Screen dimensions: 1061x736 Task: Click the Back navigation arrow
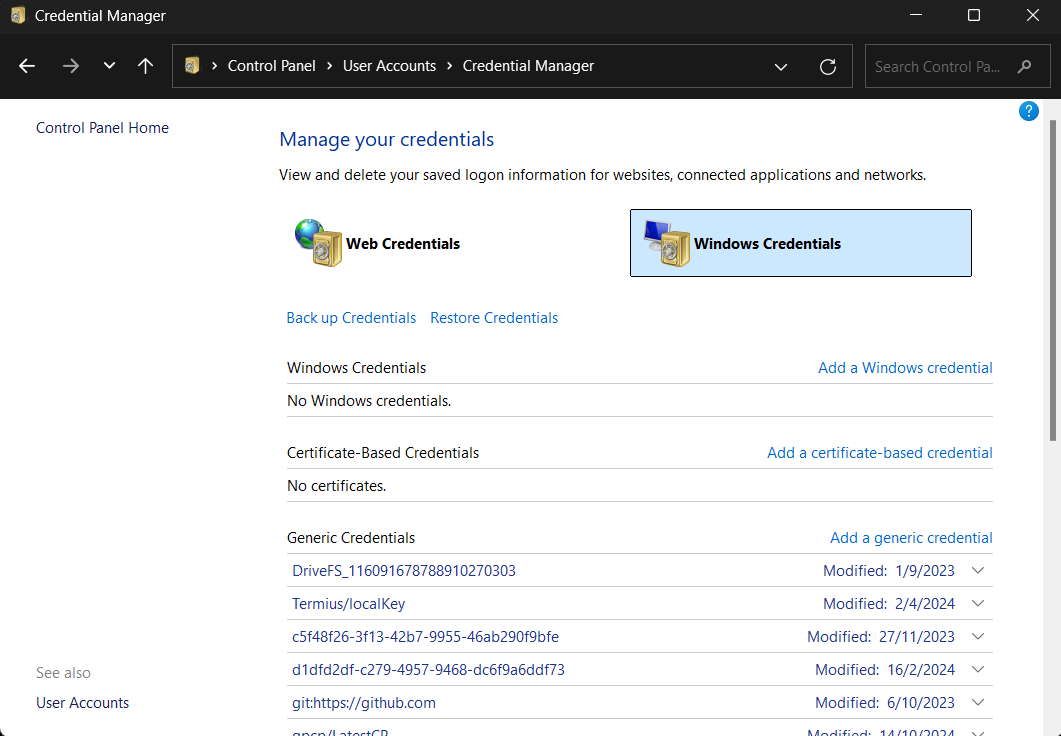pos(27,66)
